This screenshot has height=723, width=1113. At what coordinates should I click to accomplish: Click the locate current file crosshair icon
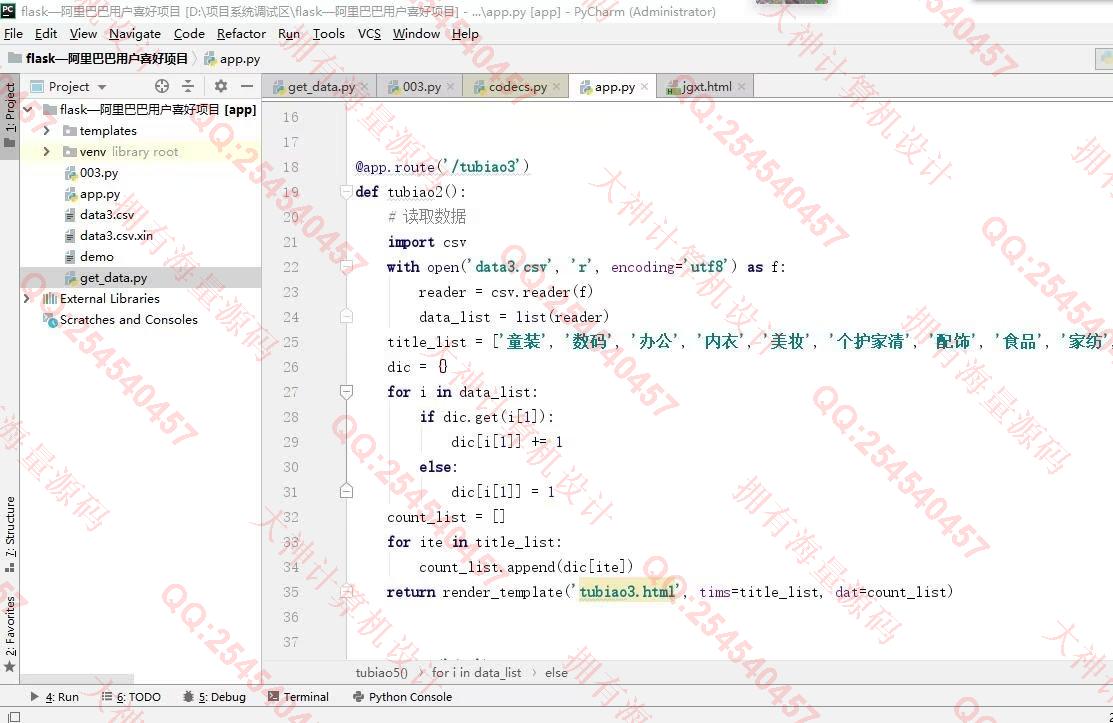tap(162, 86)
